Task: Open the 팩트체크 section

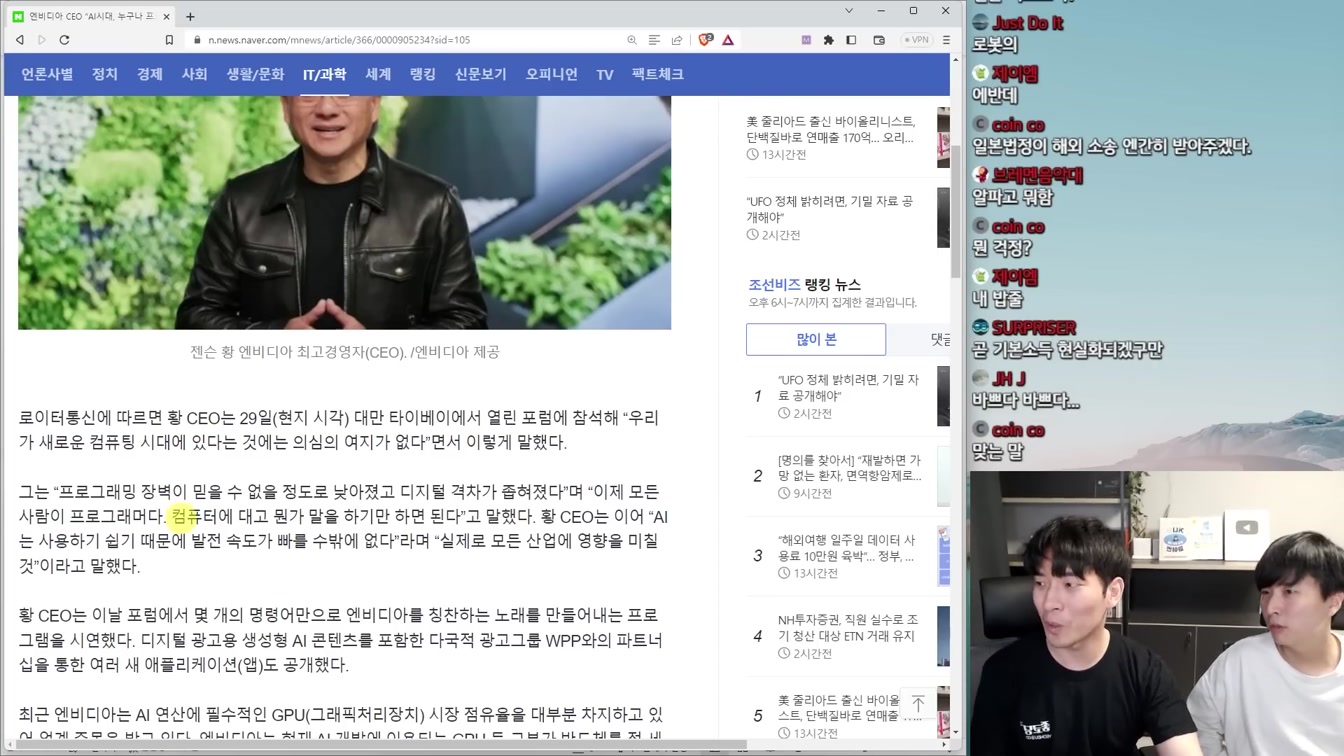Action: tap(658, 75)
